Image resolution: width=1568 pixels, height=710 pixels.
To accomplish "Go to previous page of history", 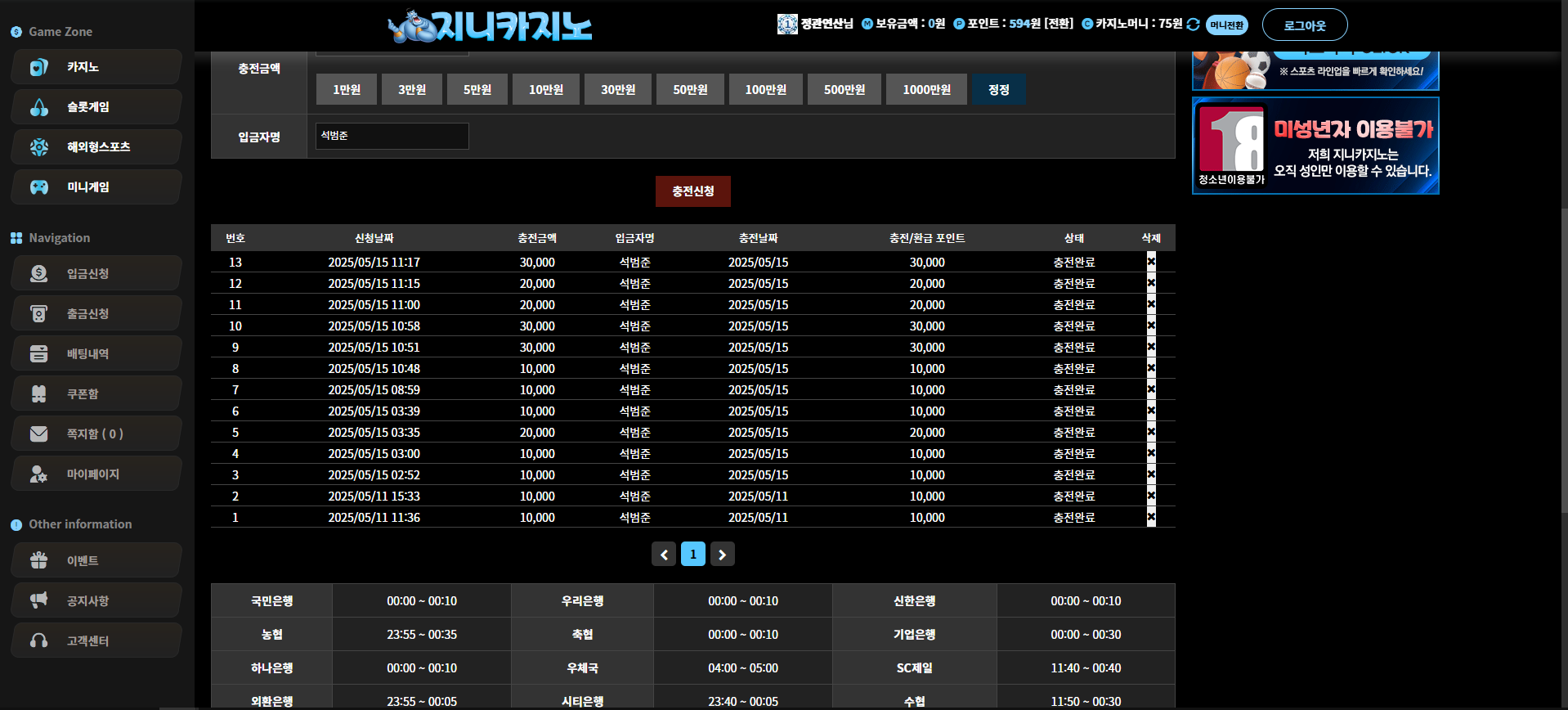I will (664, 555).
